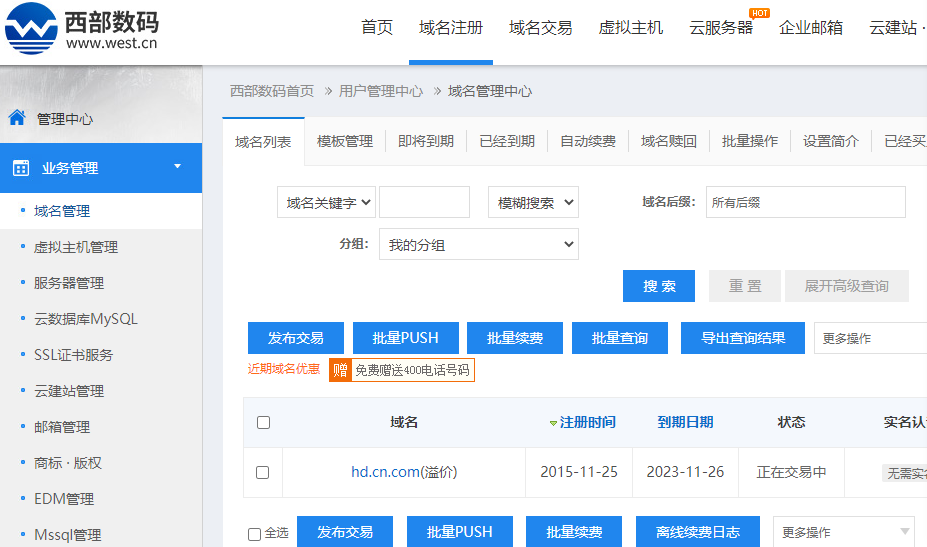Open the 域名关键字 dropdown
The image size is (927, 547).
coord(326,202)
